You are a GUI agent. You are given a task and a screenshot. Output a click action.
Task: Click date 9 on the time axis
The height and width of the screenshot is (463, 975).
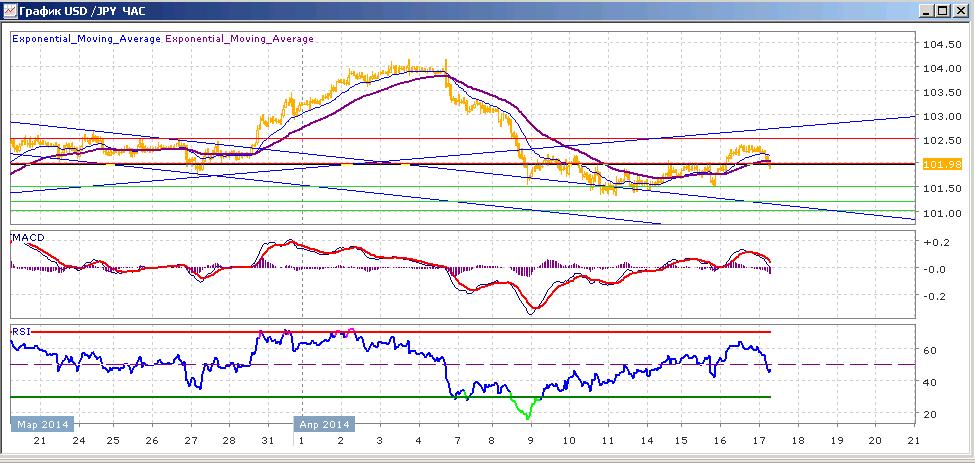tap(530, 441)
